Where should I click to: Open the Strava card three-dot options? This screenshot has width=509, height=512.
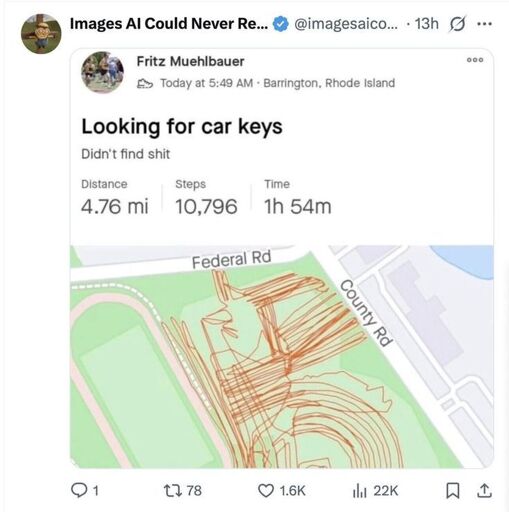[475, 60]
